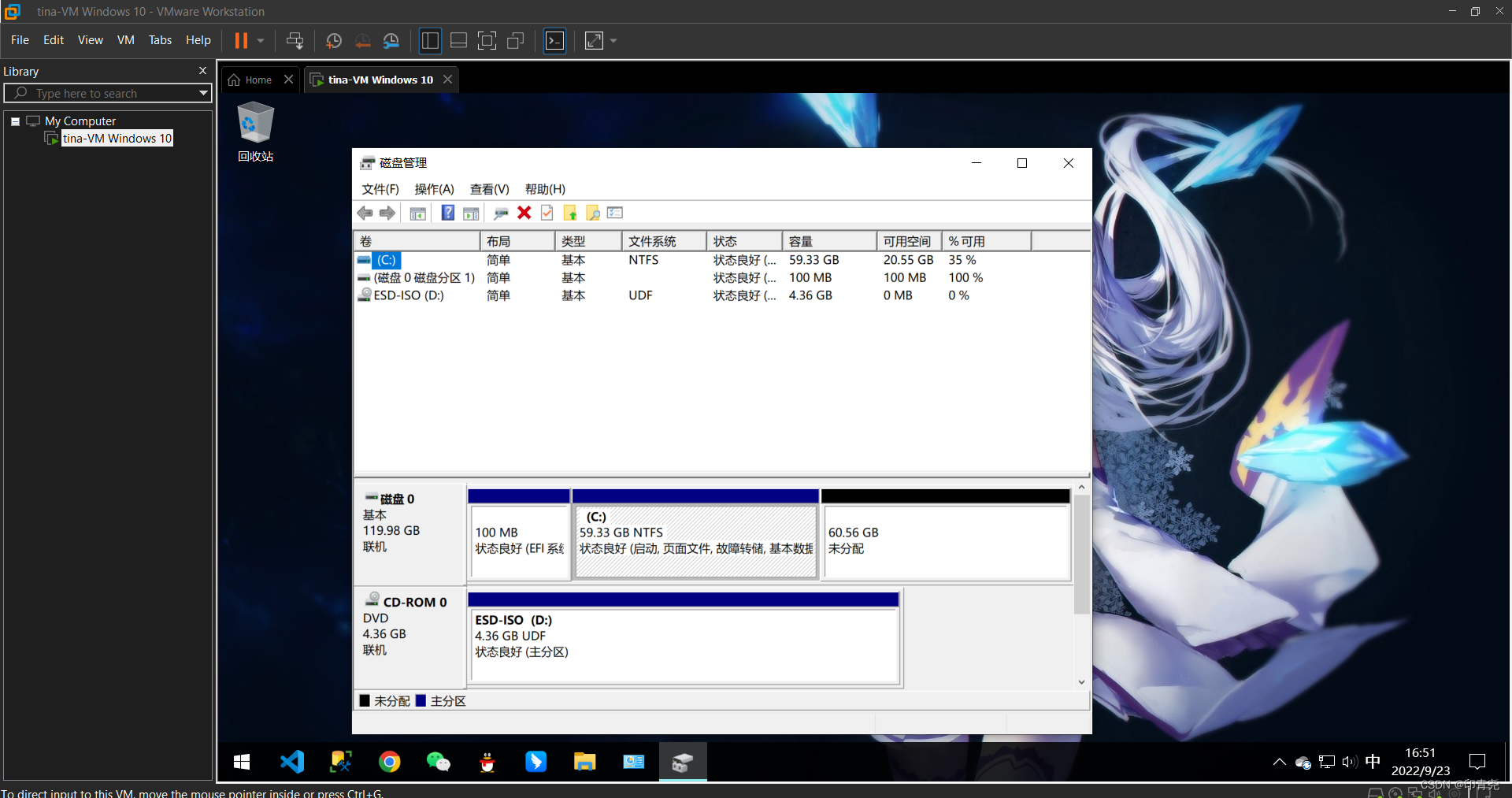This screenshot has height=798, width=1512.
Task: Take a snapshot of the VM
Action: tap(334, 40)
